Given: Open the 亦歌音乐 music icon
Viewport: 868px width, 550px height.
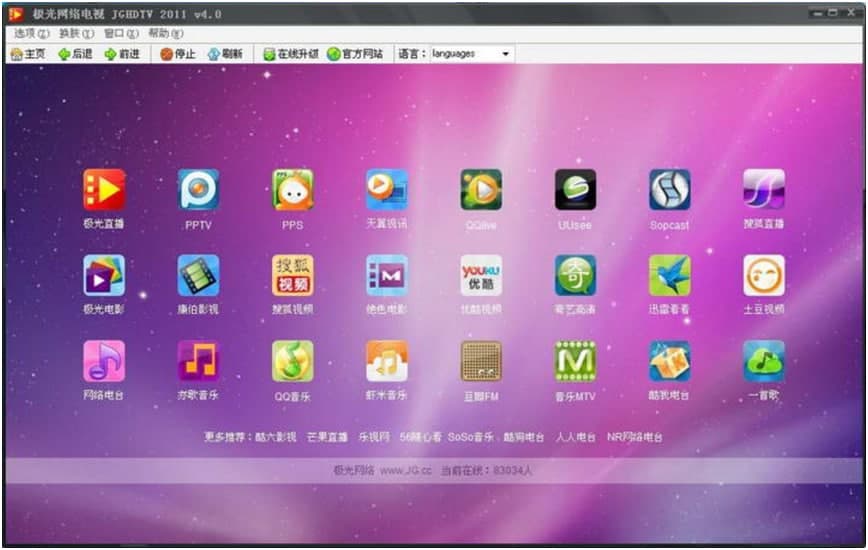Looking at the screenshot, I should tap(198, 361).
